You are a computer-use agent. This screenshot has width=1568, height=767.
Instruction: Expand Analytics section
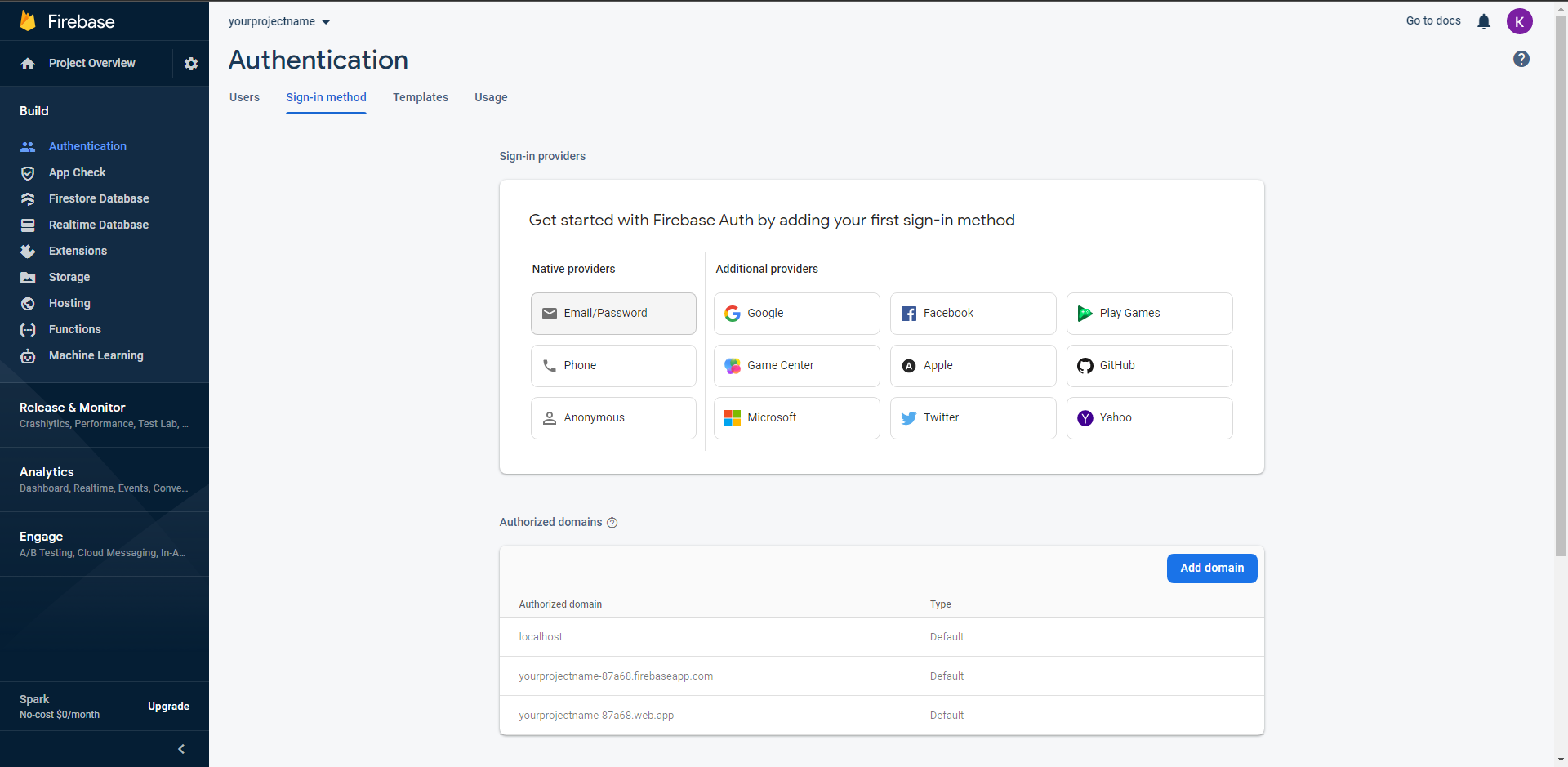tap(105, 479)
